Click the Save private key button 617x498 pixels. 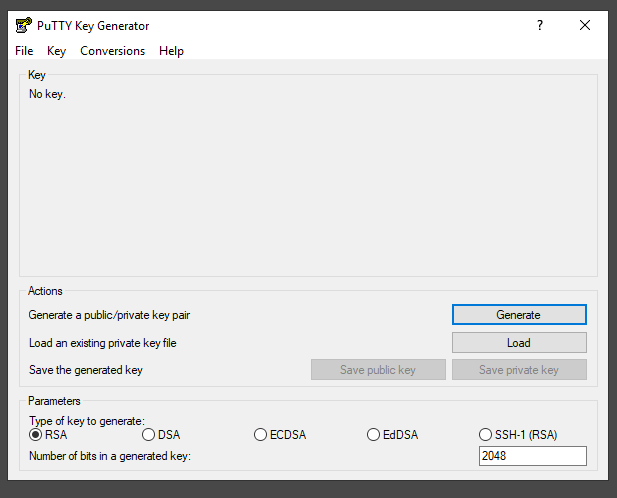pyautogui.click(x=518, y=370)
